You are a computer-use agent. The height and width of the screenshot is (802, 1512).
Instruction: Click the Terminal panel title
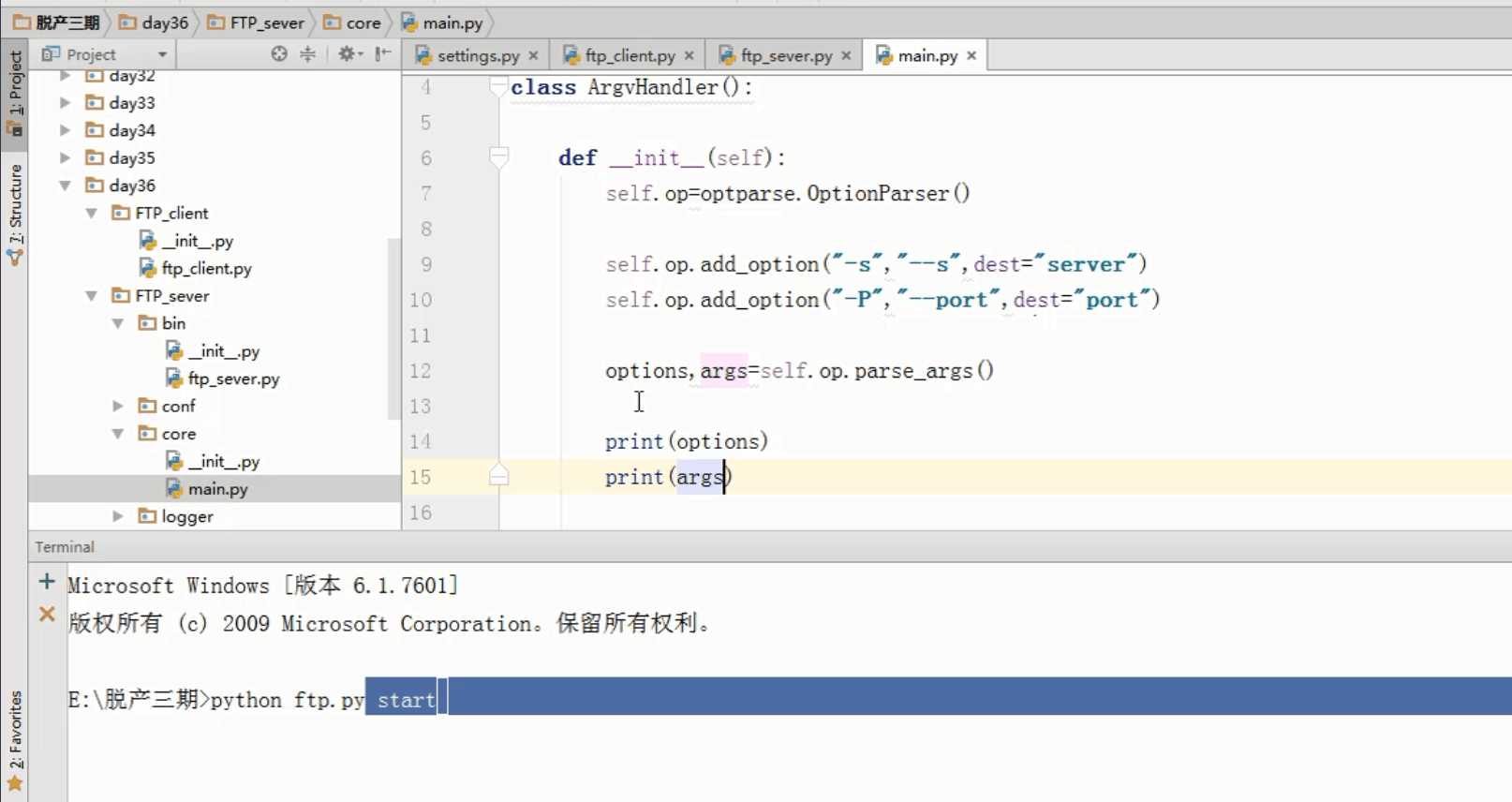coord(65,547)
